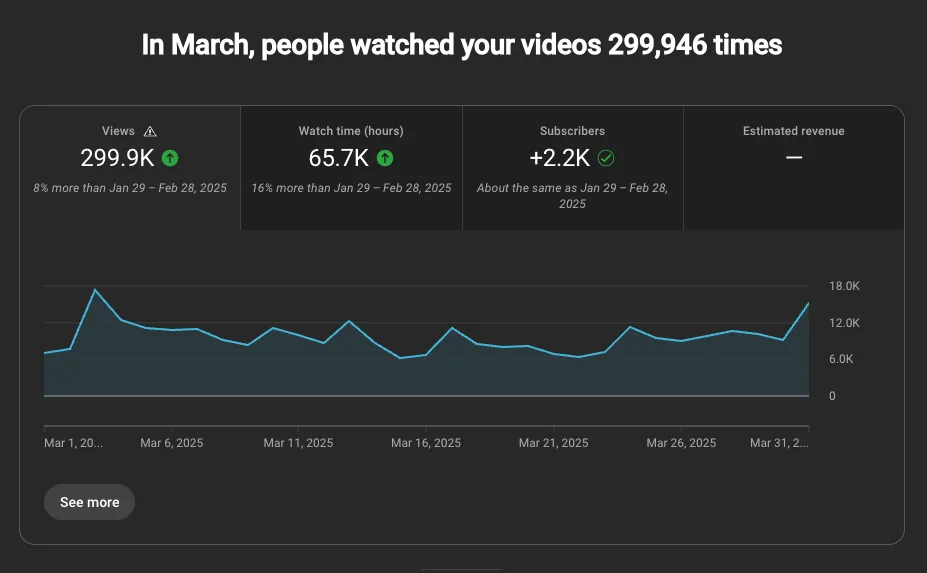Switch to the Watch time (hours) tab
The image size is (927, 573).
(351, 168)
